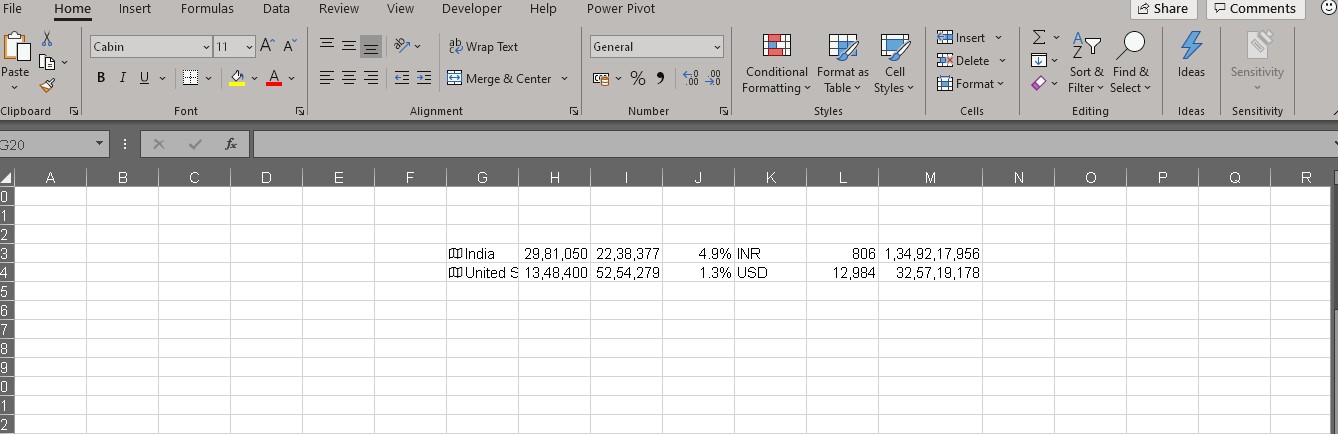The width and height of the screenshot is (1338, 434).
Task: Switch to the Insert tab
Action: (x=135, y=8)
